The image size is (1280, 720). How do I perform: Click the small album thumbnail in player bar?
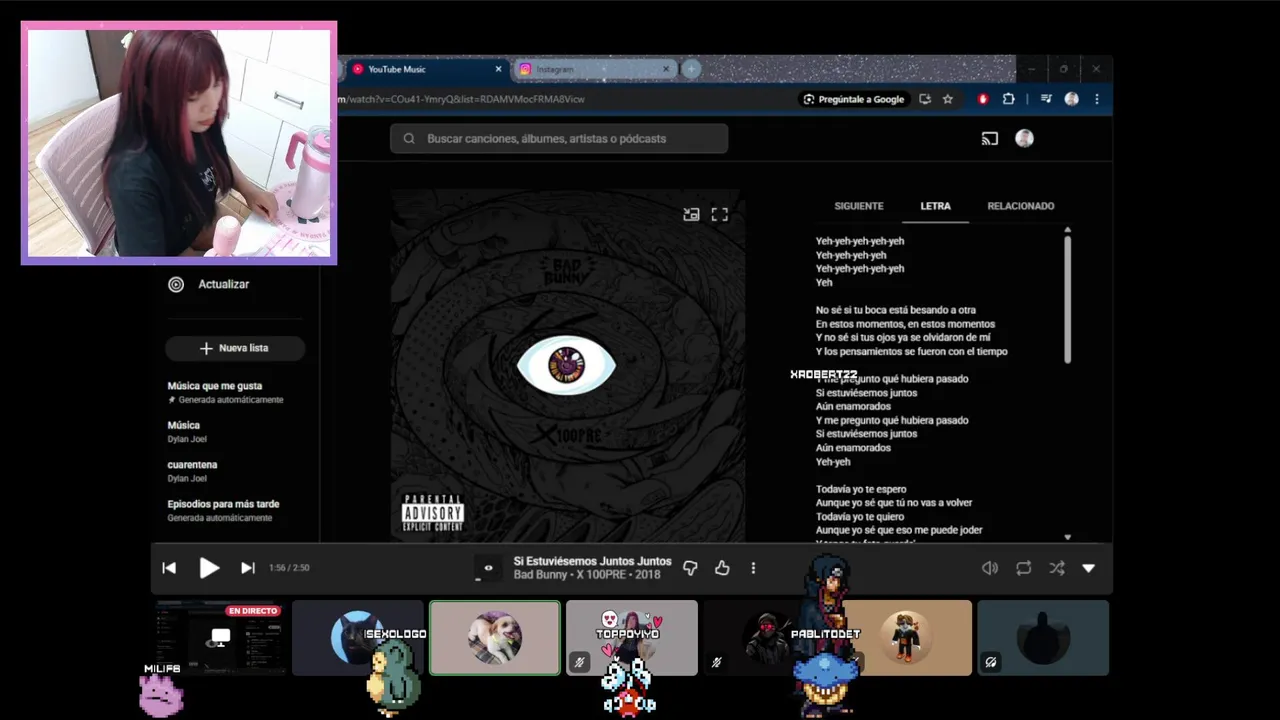[488, 568]
